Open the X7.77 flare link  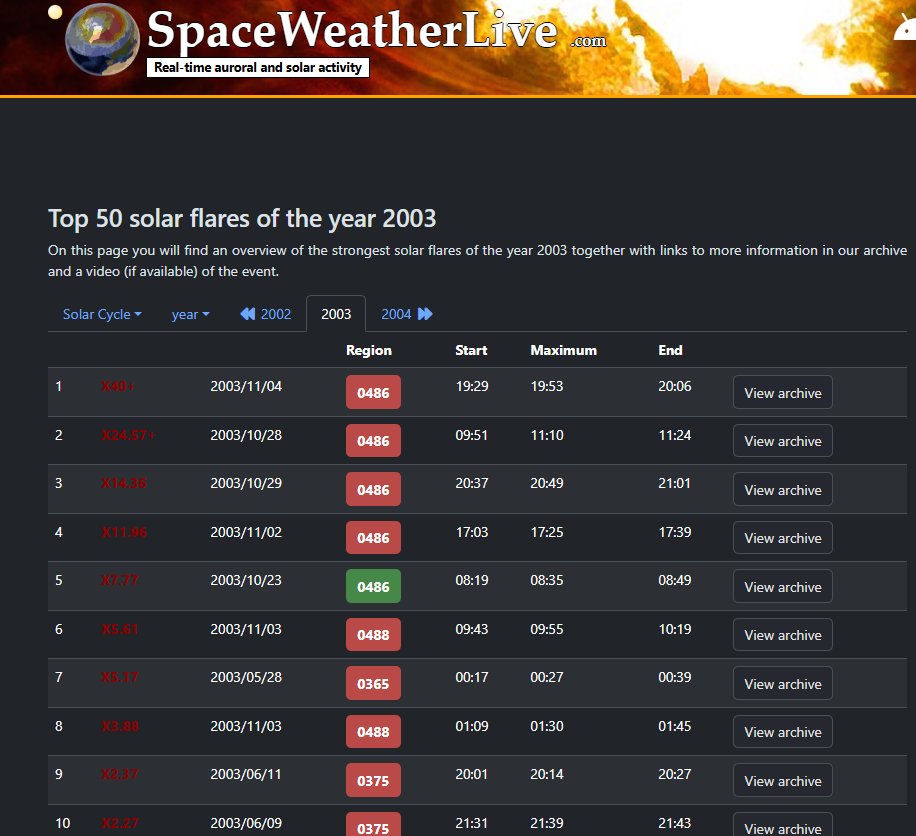pyautogui.click(x=120, y=580)
